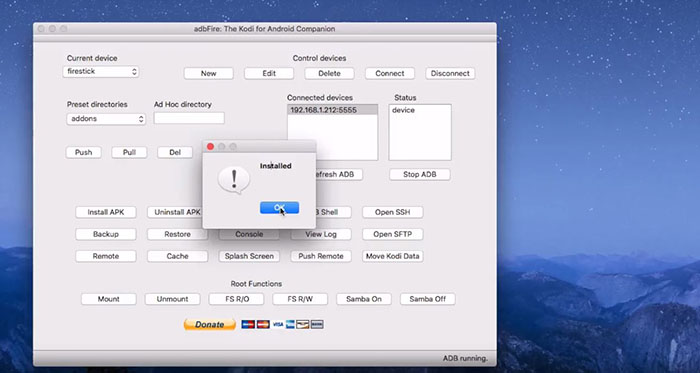Viewport: 700px width, 373px height.
Task: Click the Mount root function button
Action: coord(108,299)
